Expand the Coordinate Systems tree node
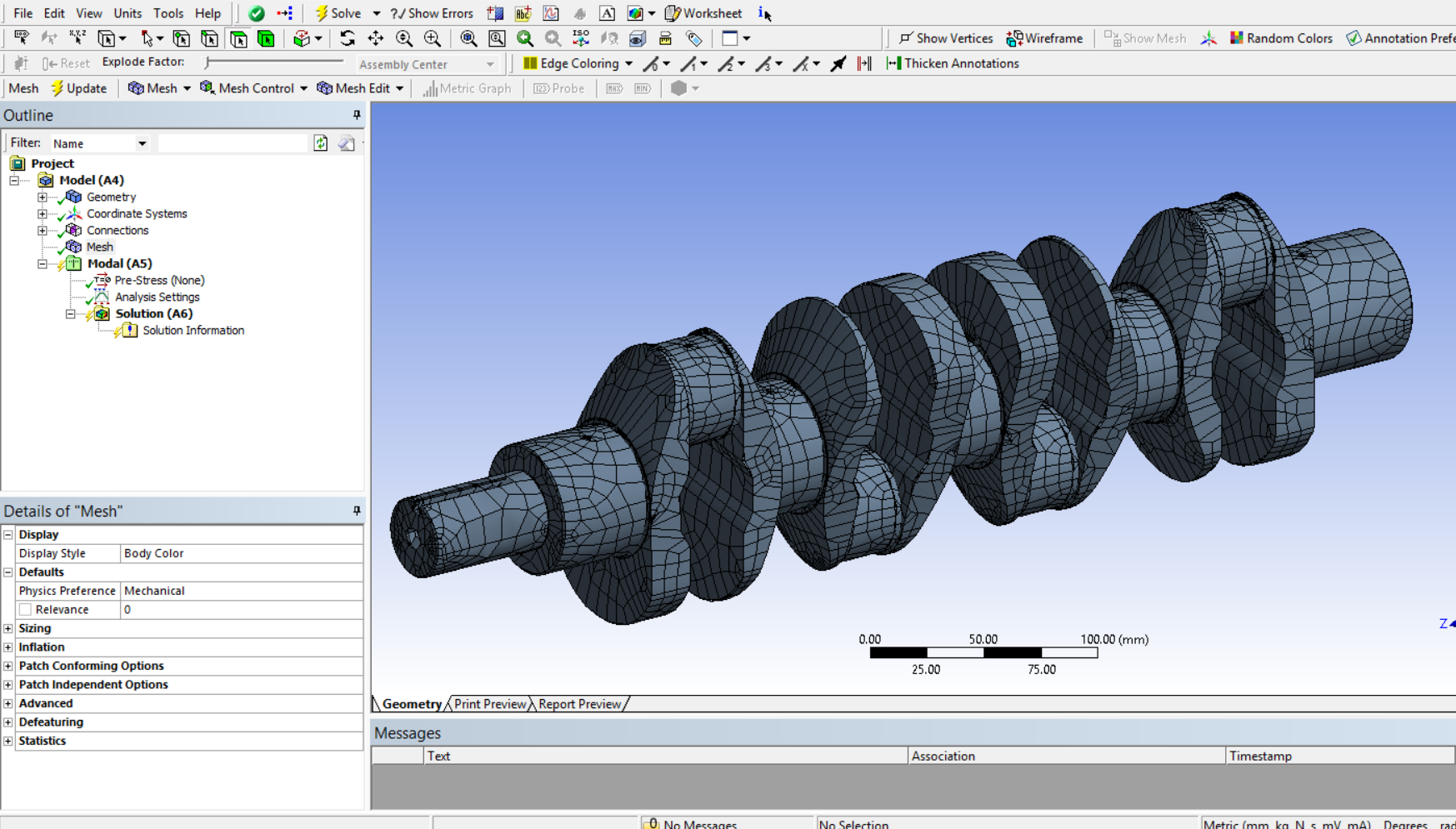This screenshot has height=829, width=1456. point(43,214)
